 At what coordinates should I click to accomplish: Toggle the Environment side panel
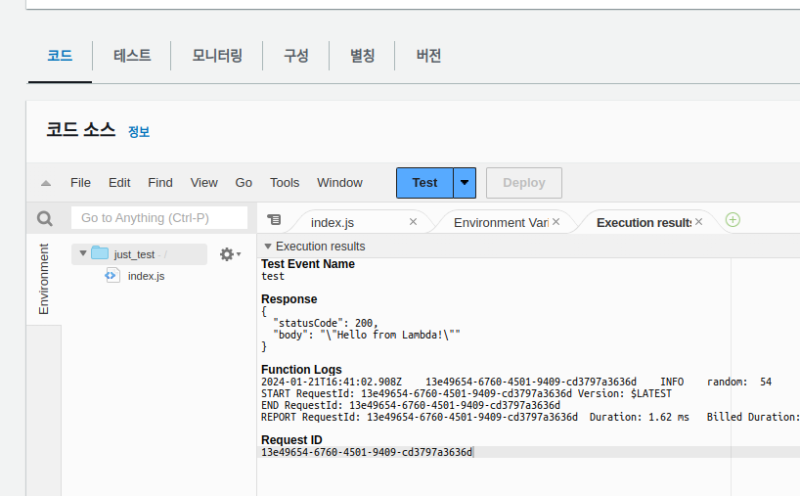coord(44,279)
